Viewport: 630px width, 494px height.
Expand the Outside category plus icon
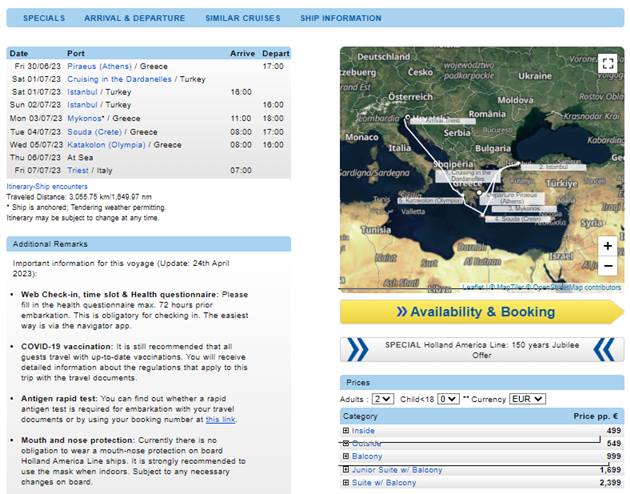(x=346, y=443)
